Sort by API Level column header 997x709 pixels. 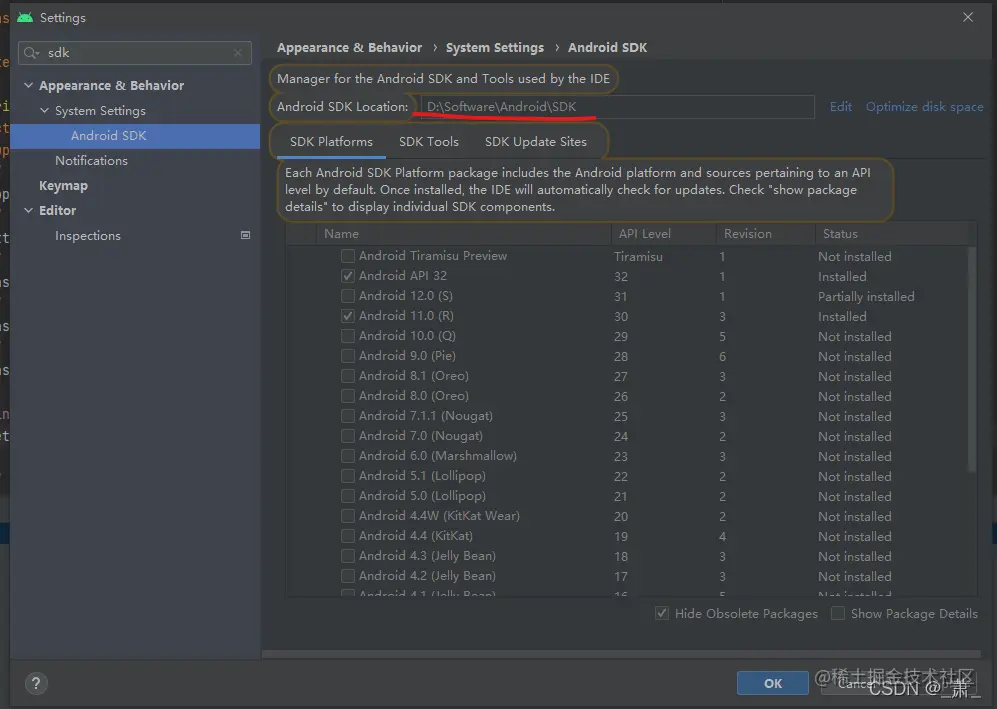pos(645,234)
